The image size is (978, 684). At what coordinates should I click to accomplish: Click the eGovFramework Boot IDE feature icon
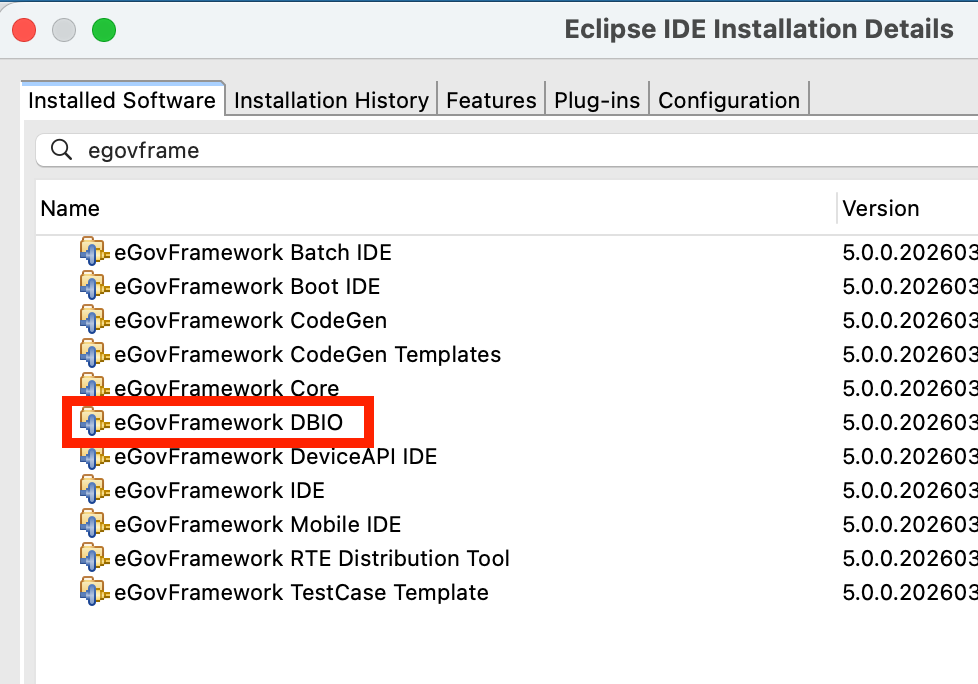click(94, 287)
